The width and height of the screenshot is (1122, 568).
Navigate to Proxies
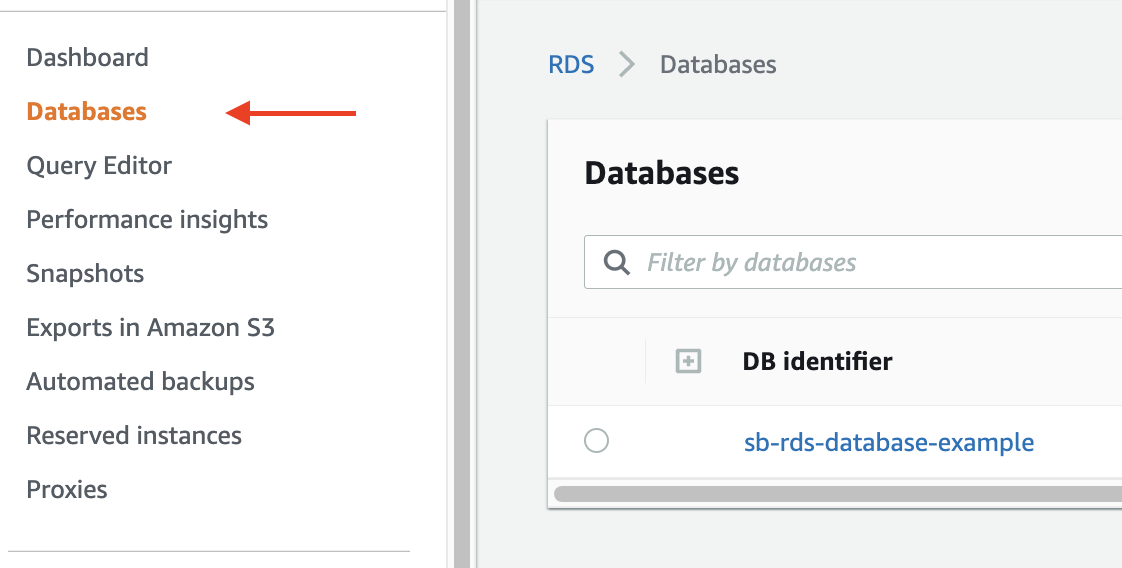(x=67, y=490)
